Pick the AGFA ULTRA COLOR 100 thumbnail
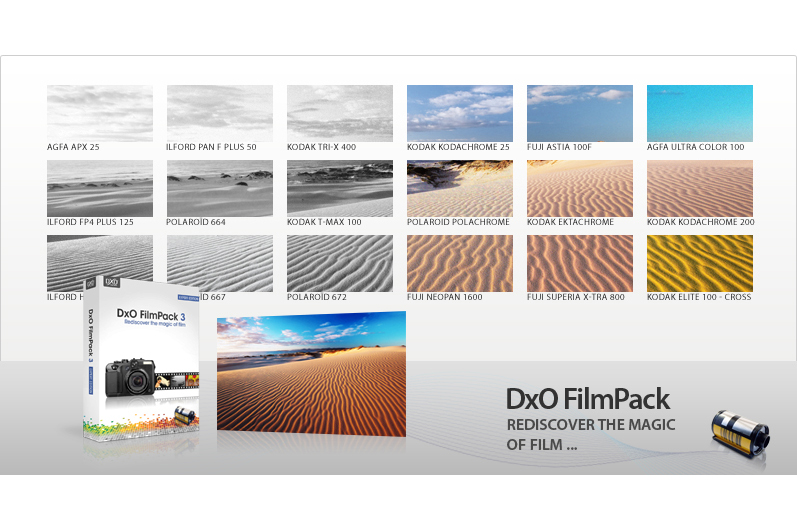 [x=699, y=113]
